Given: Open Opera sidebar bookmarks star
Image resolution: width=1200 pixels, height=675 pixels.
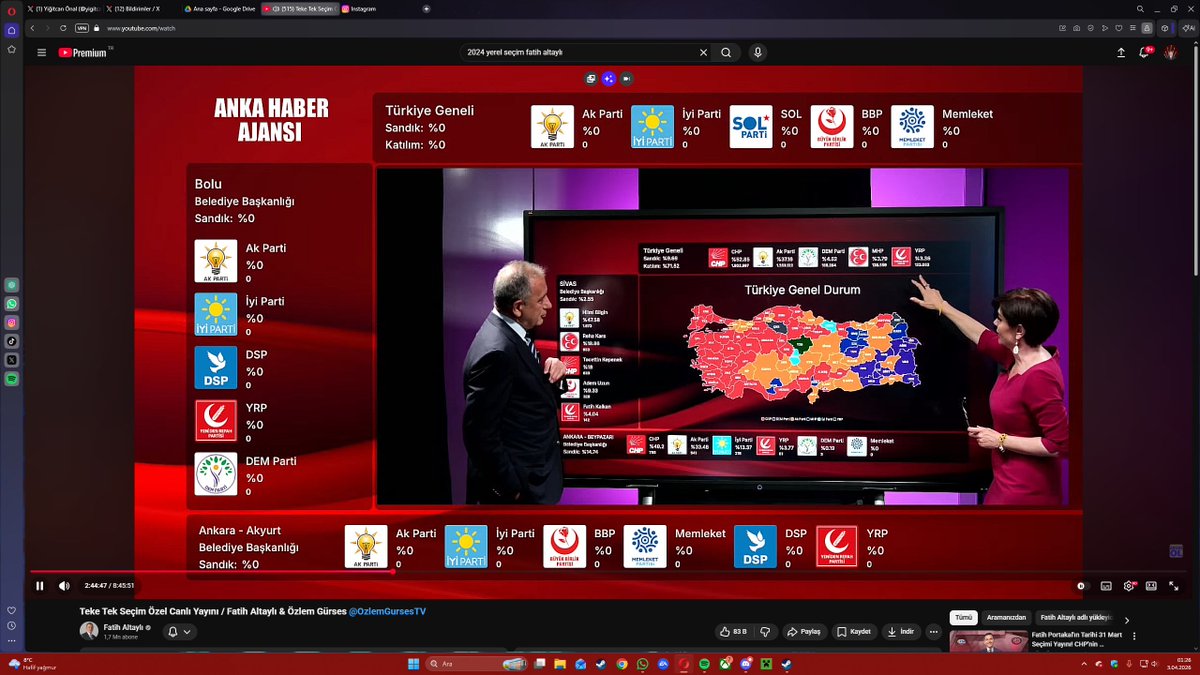Looking at the screenshot, I should 11,47.
